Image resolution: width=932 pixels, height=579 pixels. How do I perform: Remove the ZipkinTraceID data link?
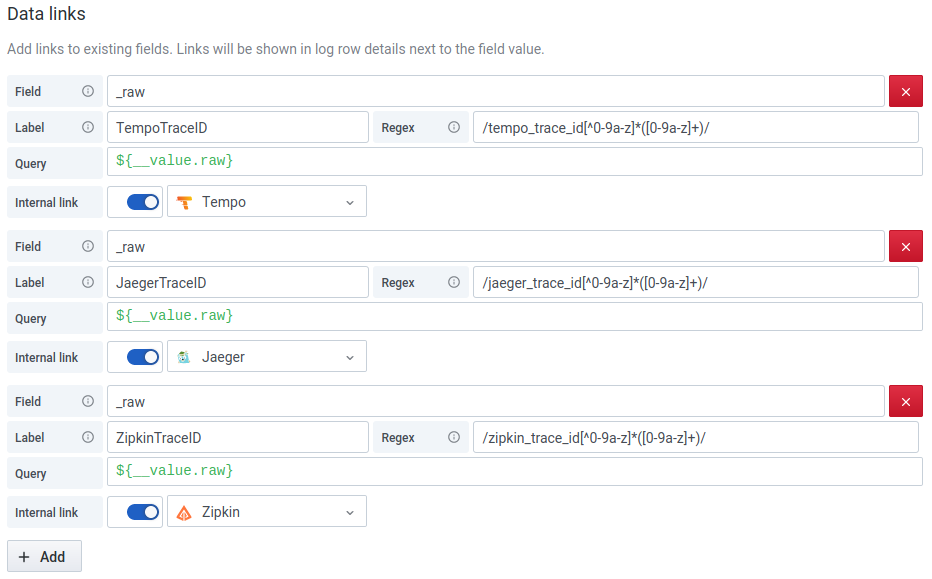[906, 401]
